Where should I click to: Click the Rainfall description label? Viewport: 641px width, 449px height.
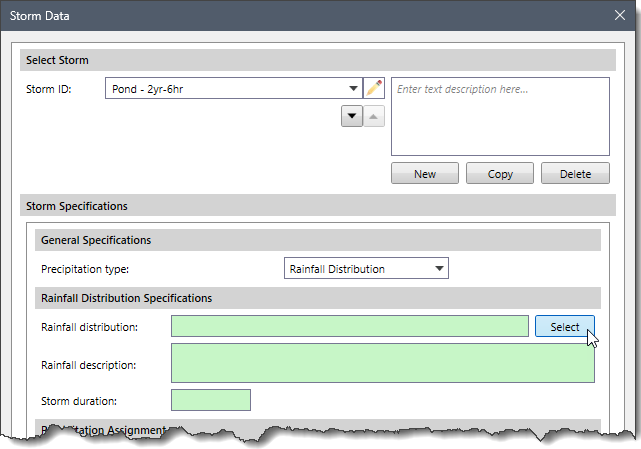pos(89,365)
